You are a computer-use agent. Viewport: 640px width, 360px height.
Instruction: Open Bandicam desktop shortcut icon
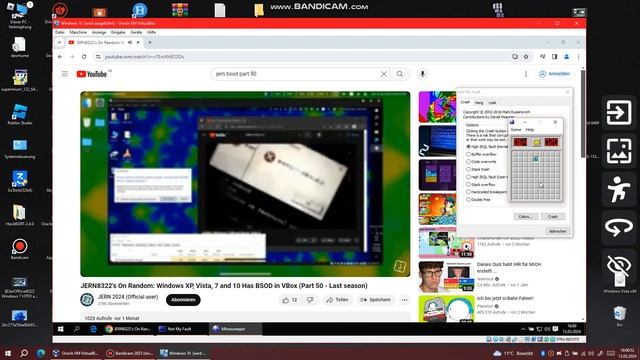tap(20, 250)
